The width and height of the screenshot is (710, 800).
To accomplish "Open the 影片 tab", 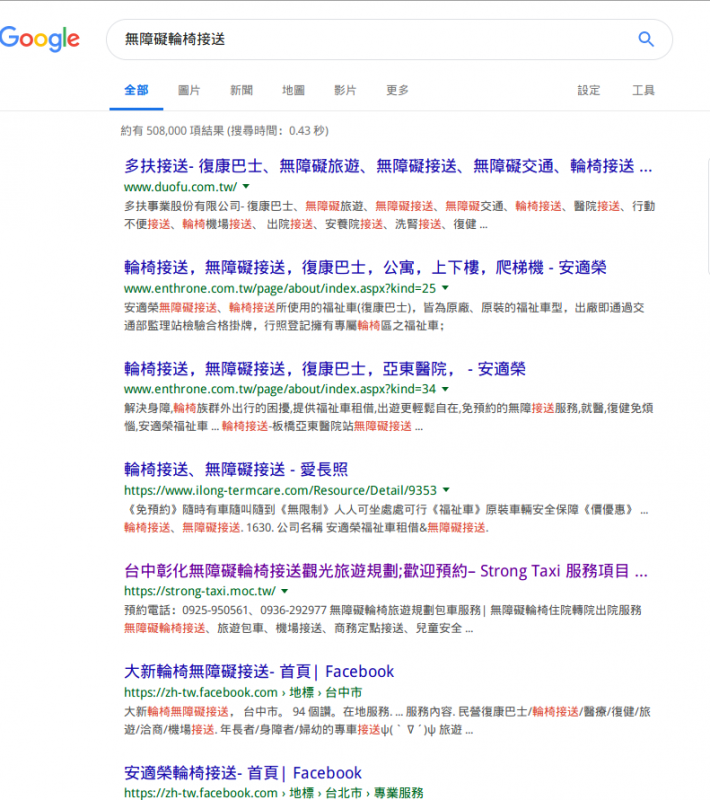I will (x=345, y=90).
